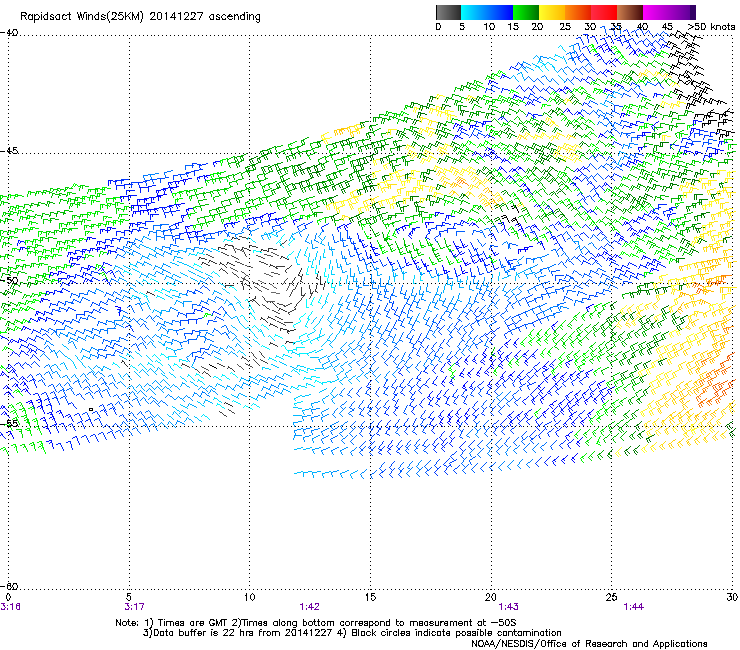Click the dark purple top-speed legend swatch

click(692, 12)
